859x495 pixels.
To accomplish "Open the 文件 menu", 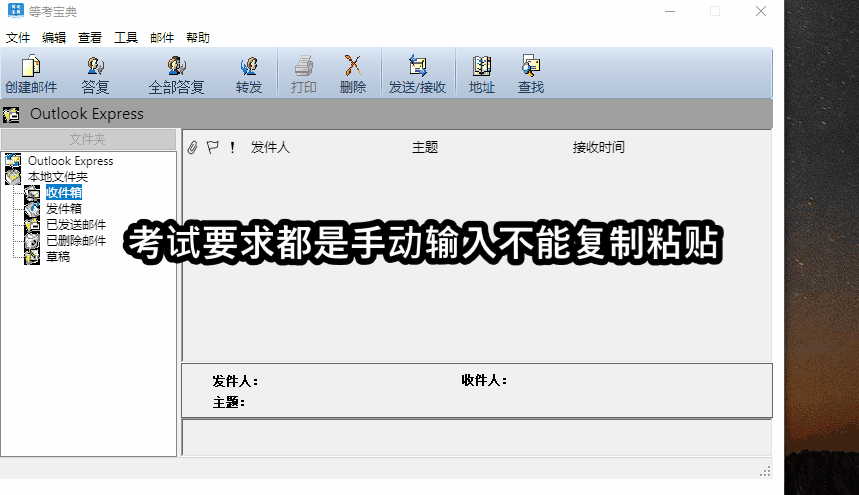I will click(18, 38).
